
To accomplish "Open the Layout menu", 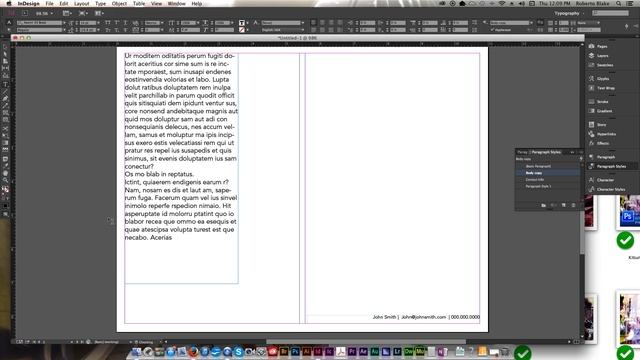I will pos(81,3).
